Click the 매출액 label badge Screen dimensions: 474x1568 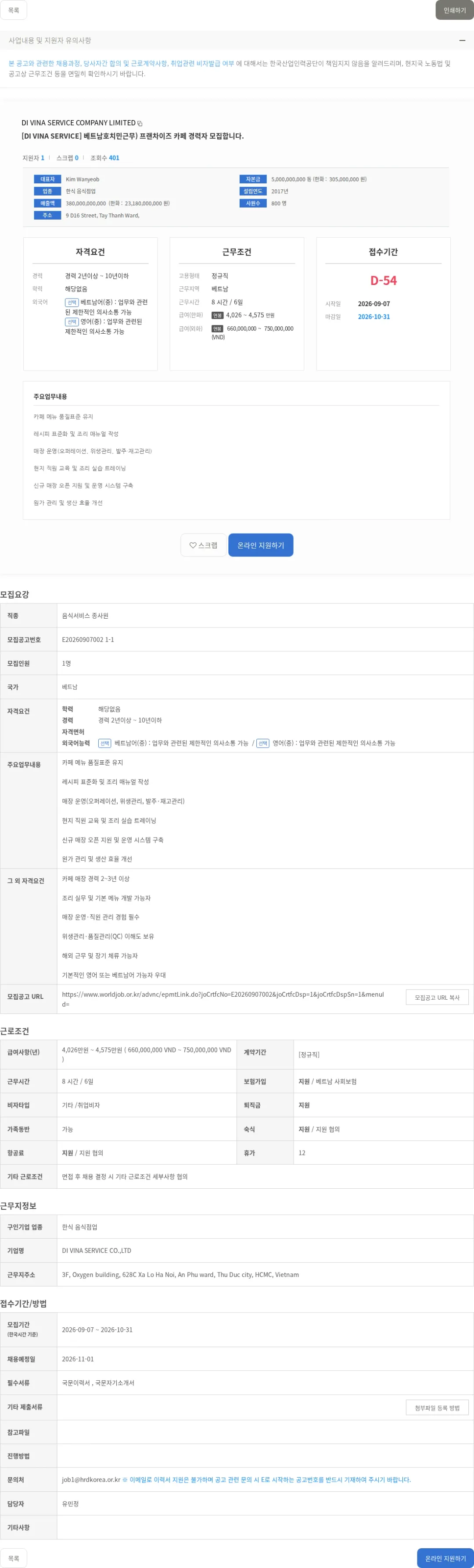point(47,203)
